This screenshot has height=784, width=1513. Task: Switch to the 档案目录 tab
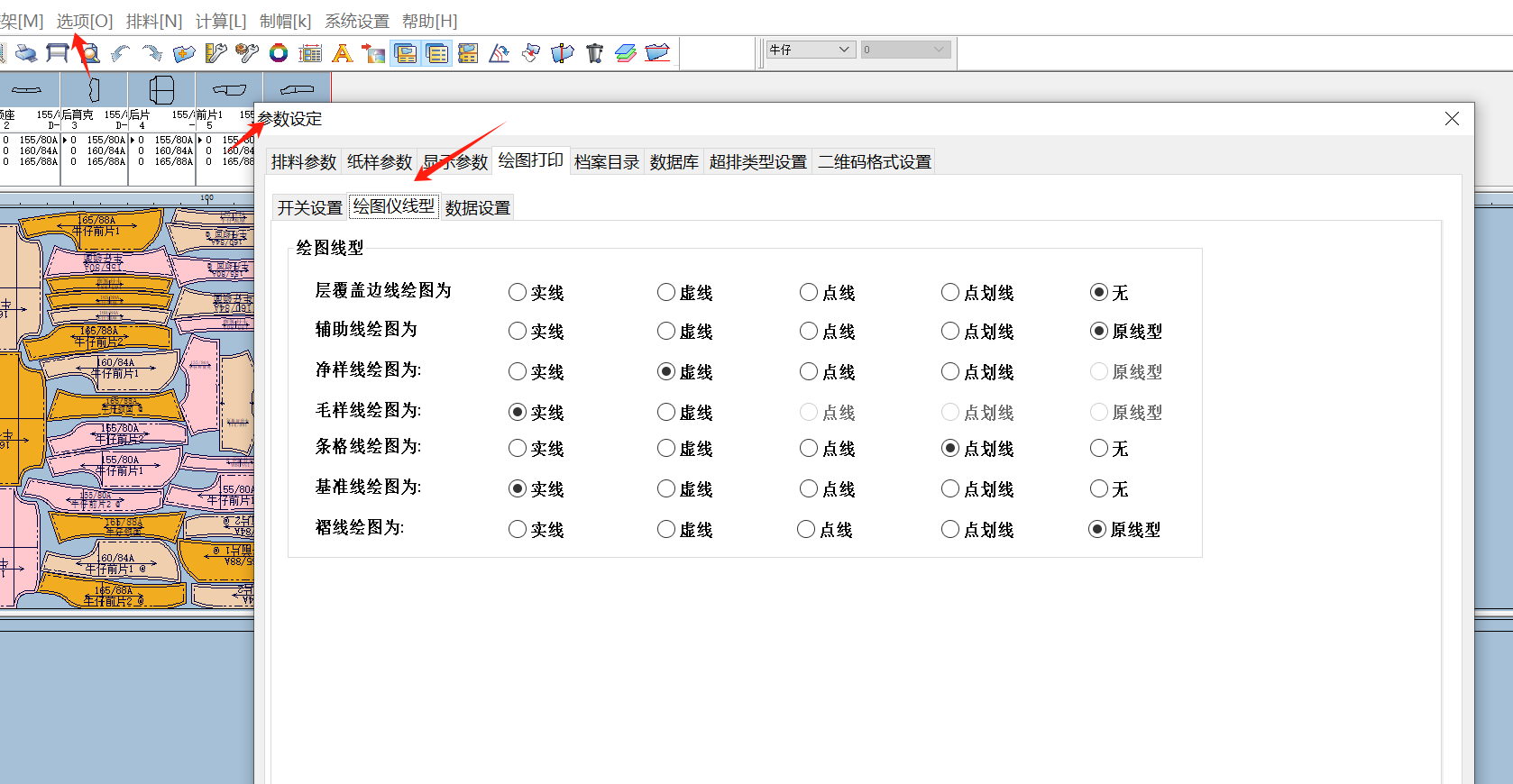click(x=607, y=162)
